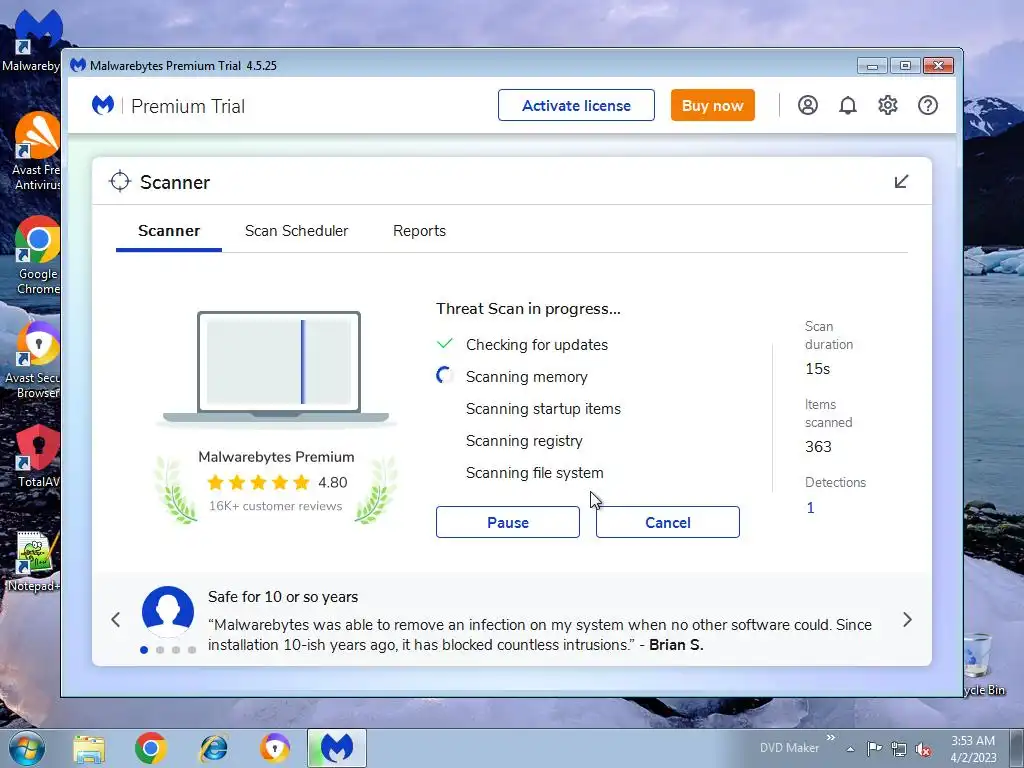Viewport: 1024px width, 768px height.
Task: Click the laptop scan illustration
Action: pyautogui.click(x=276, y=368)
